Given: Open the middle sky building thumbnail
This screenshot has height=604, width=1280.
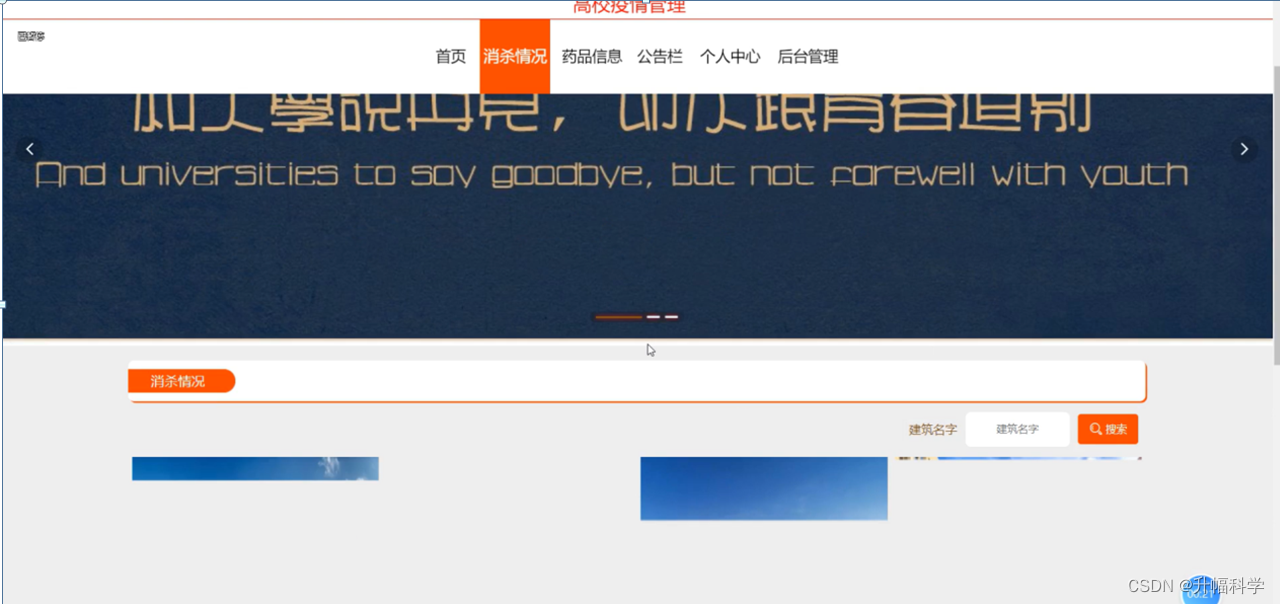Looking at the screenshot, I should pos(763,489).
